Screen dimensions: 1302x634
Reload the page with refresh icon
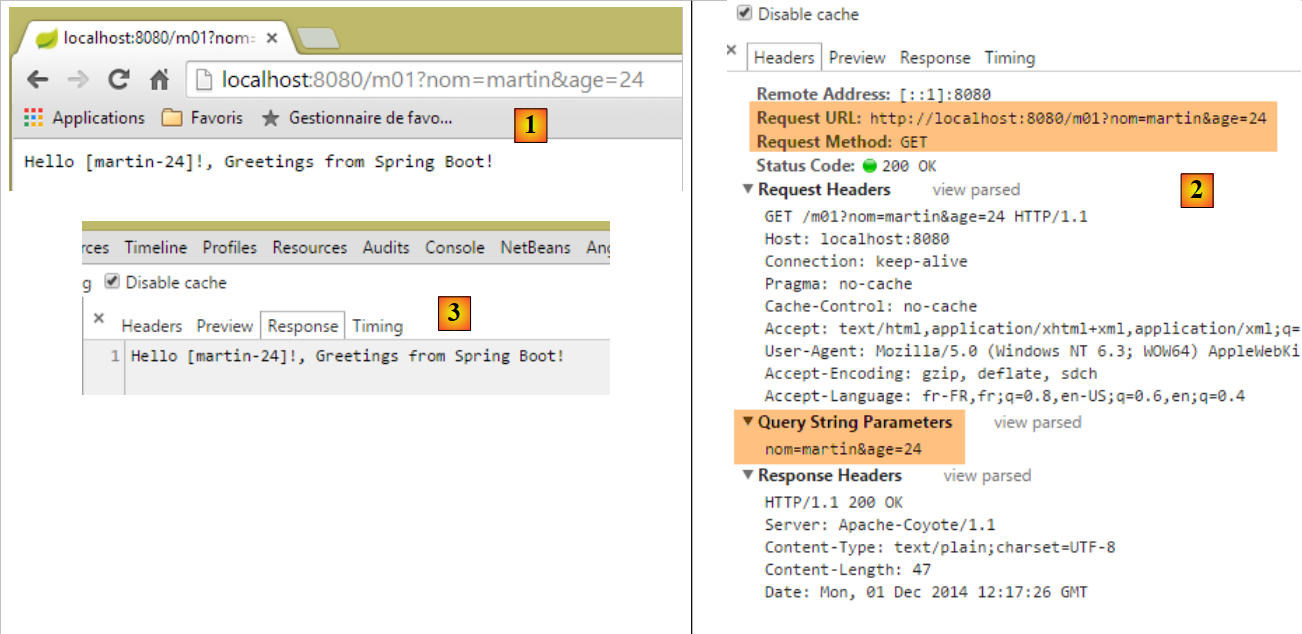point(119,80)
